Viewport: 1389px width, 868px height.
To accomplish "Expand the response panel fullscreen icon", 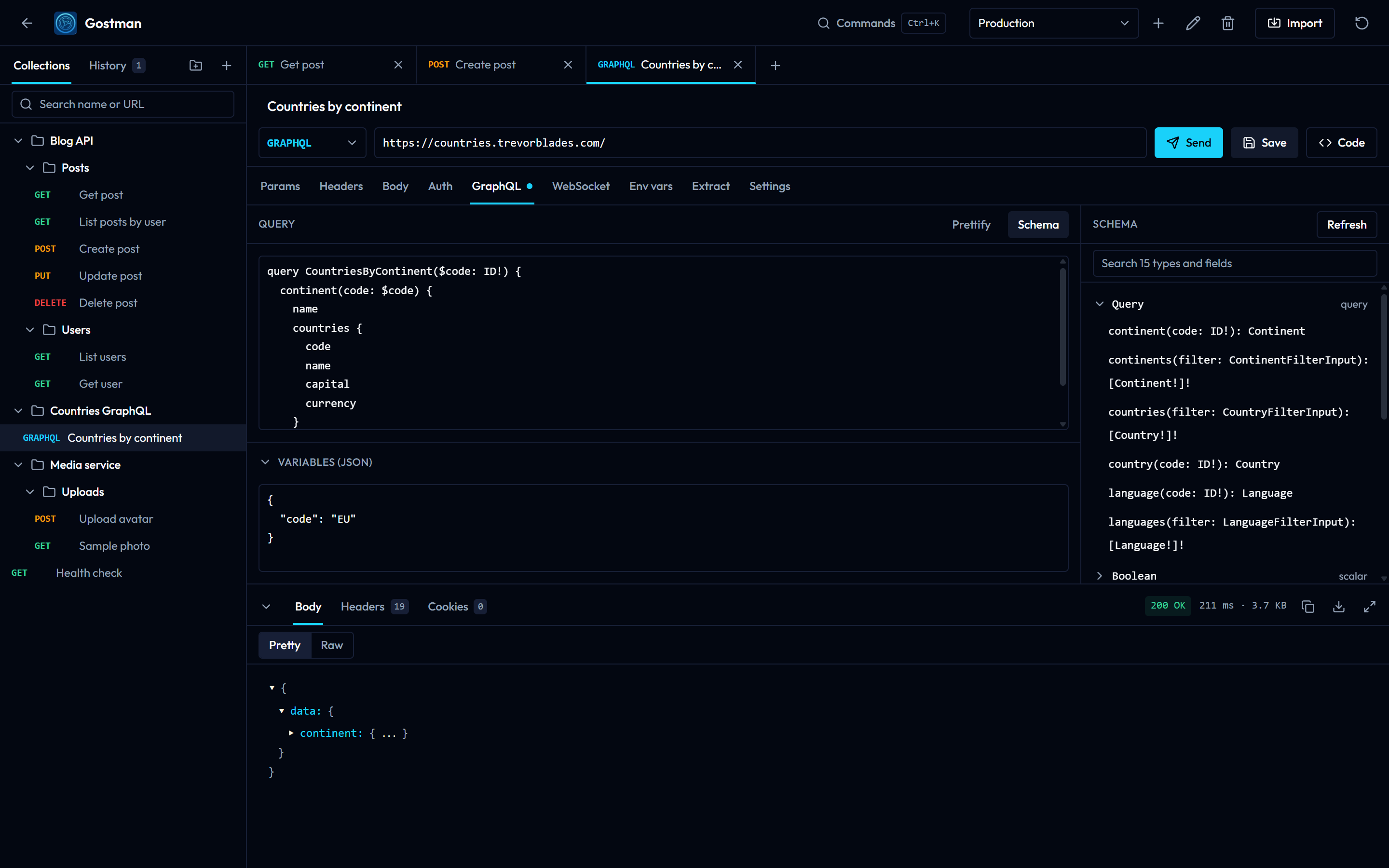I will tap(1370, 606).
